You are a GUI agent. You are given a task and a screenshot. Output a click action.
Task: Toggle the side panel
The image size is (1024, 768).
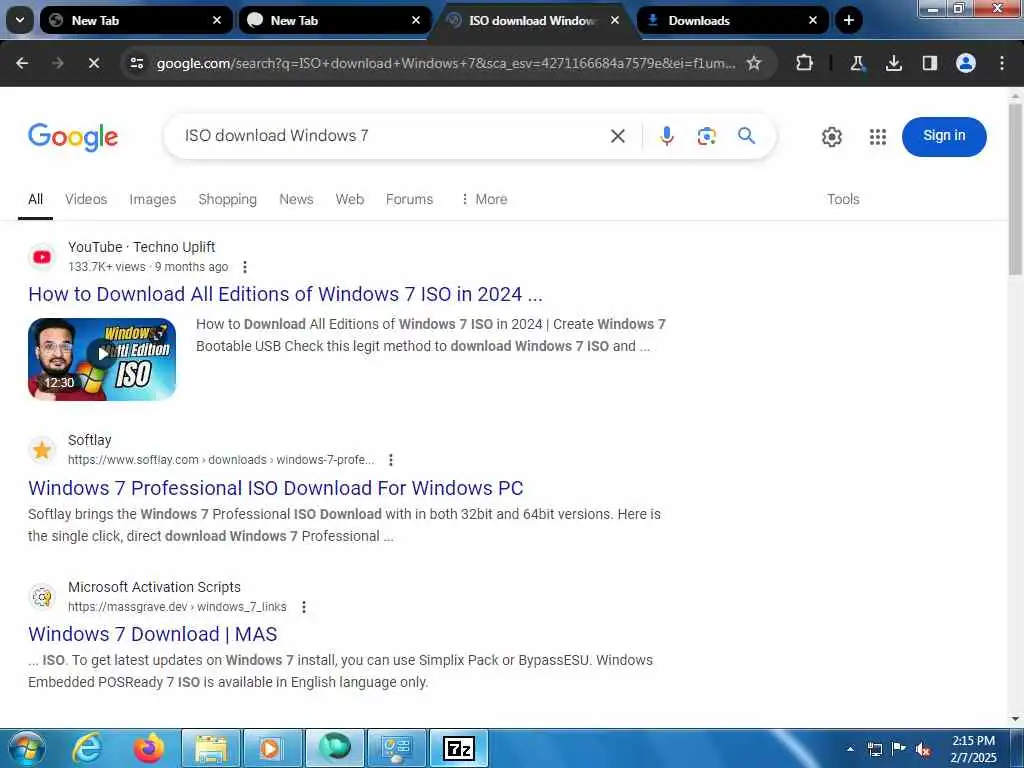(929, 63)
